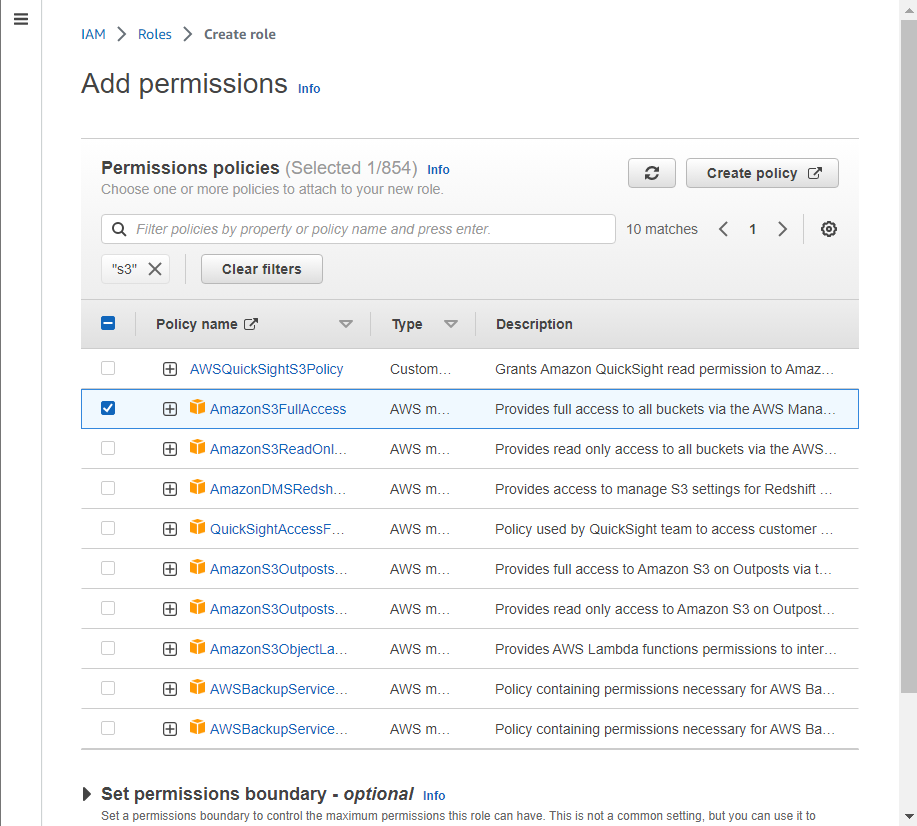Image resolution: width=917 pixels, height=826 pixels.
Task: Remove the "s3" filter tag
Action: pyautogui.click(x=155, y=268)
